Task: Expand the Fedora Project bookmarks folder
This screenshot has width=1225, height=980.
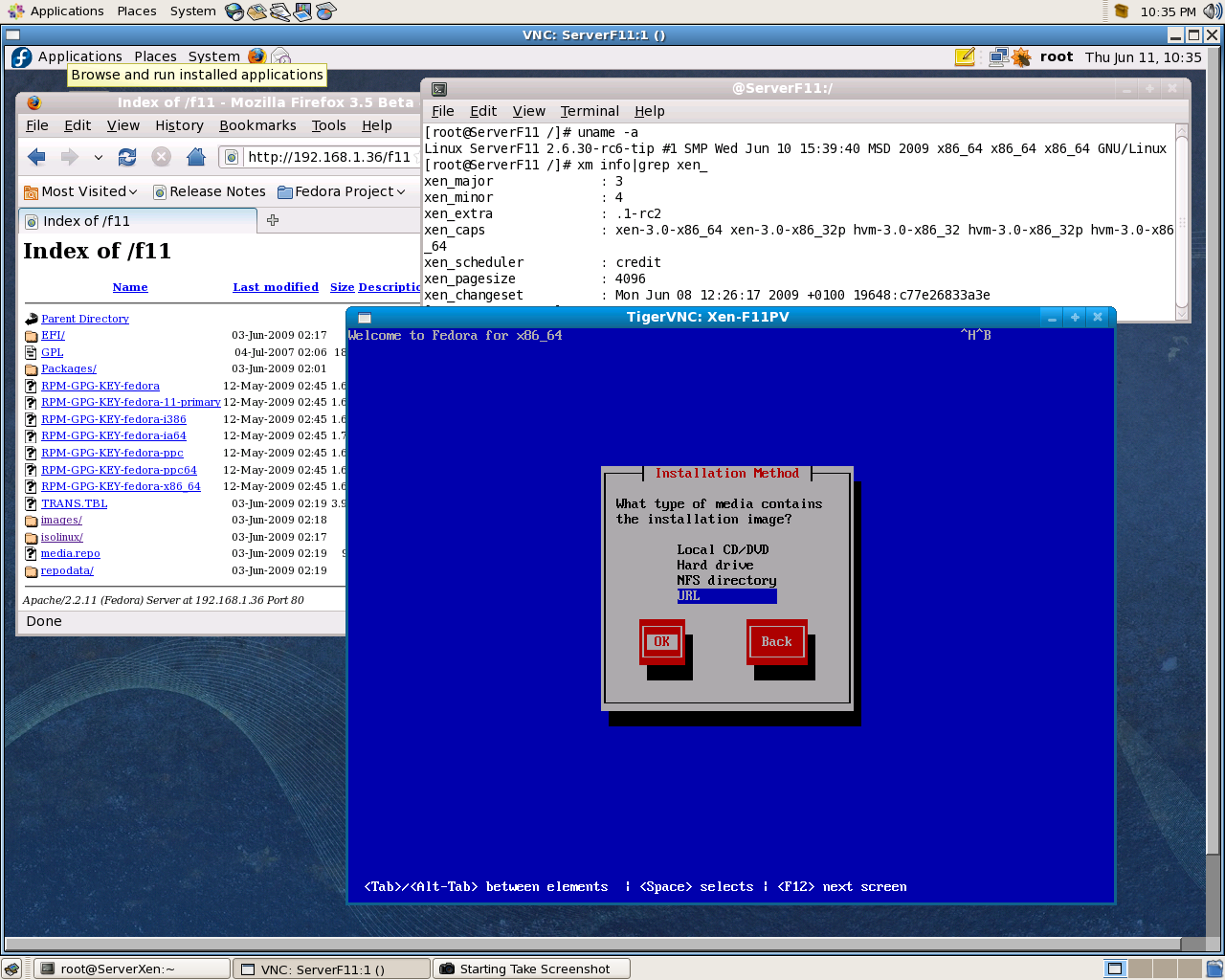Action: pos(342,191)
